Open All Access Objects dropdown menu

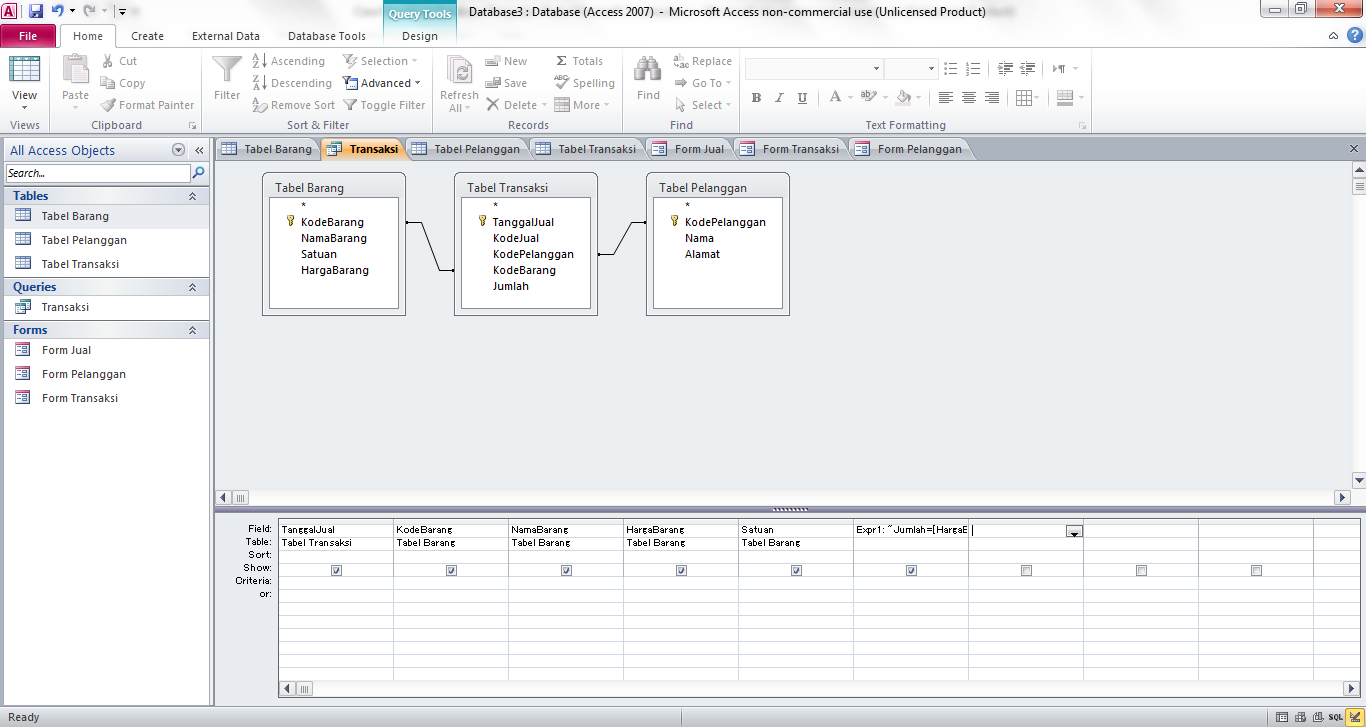click(179, 150)
